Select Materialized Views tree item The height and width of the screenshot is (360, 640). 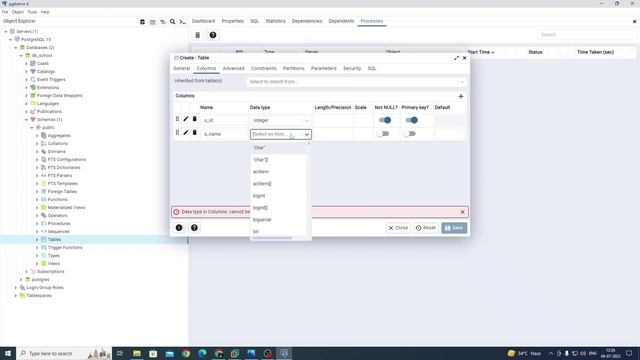click(67, 208)
